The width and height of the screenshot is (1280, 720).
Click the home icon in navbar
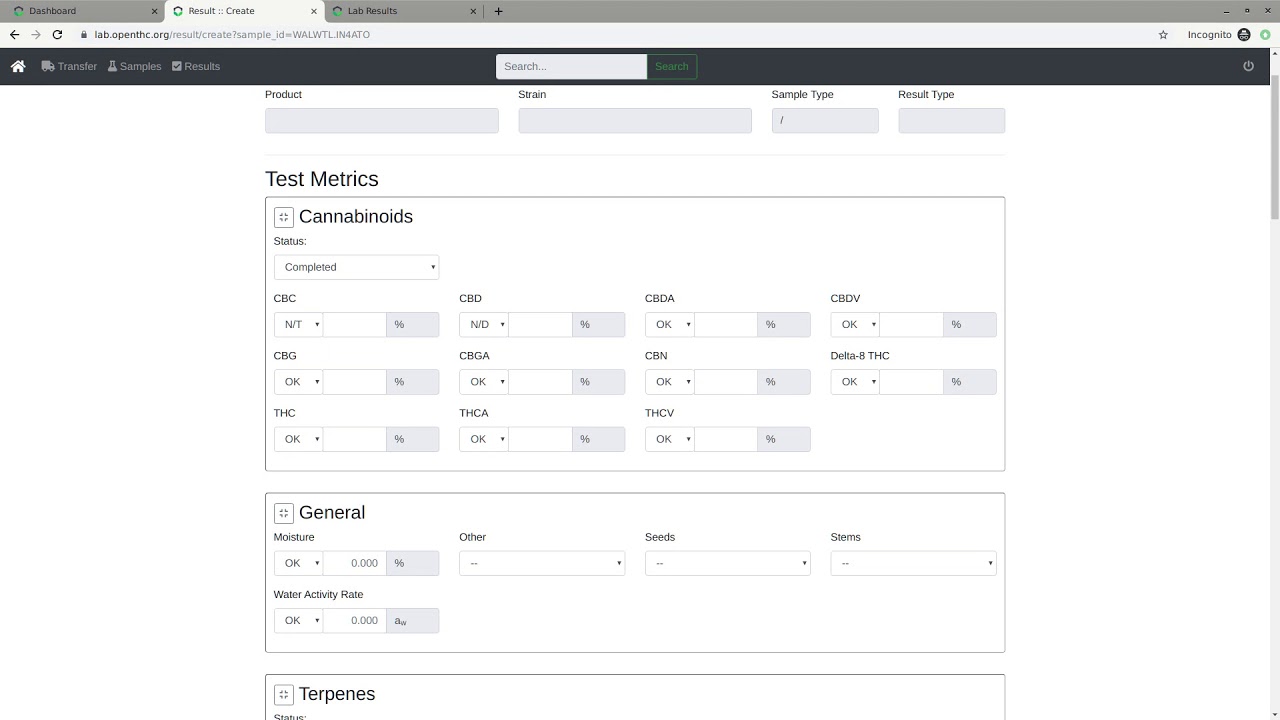click(18, 66)
